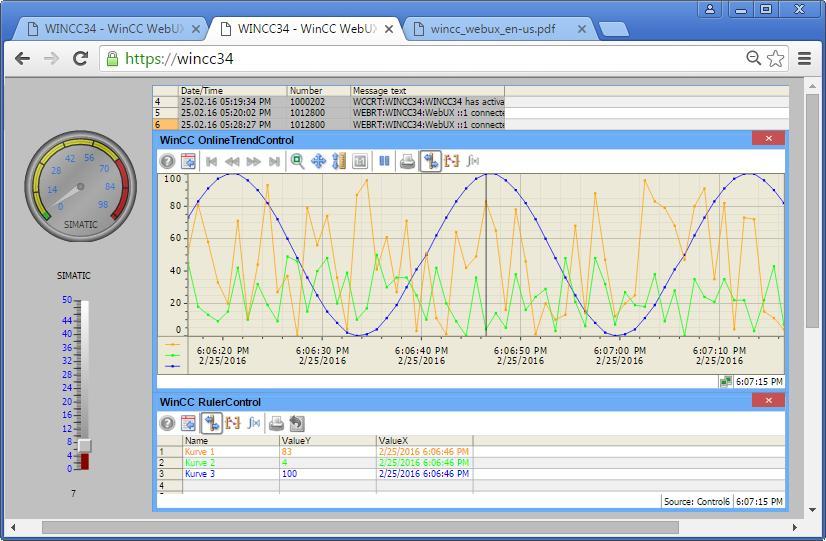Open the zoom magnifier in the address bar

(x=753, y=58)
